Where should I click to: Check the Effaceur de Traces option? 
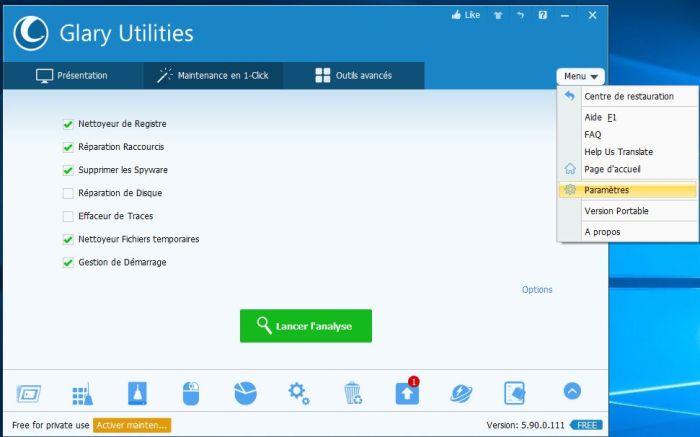tap(68, 216)
